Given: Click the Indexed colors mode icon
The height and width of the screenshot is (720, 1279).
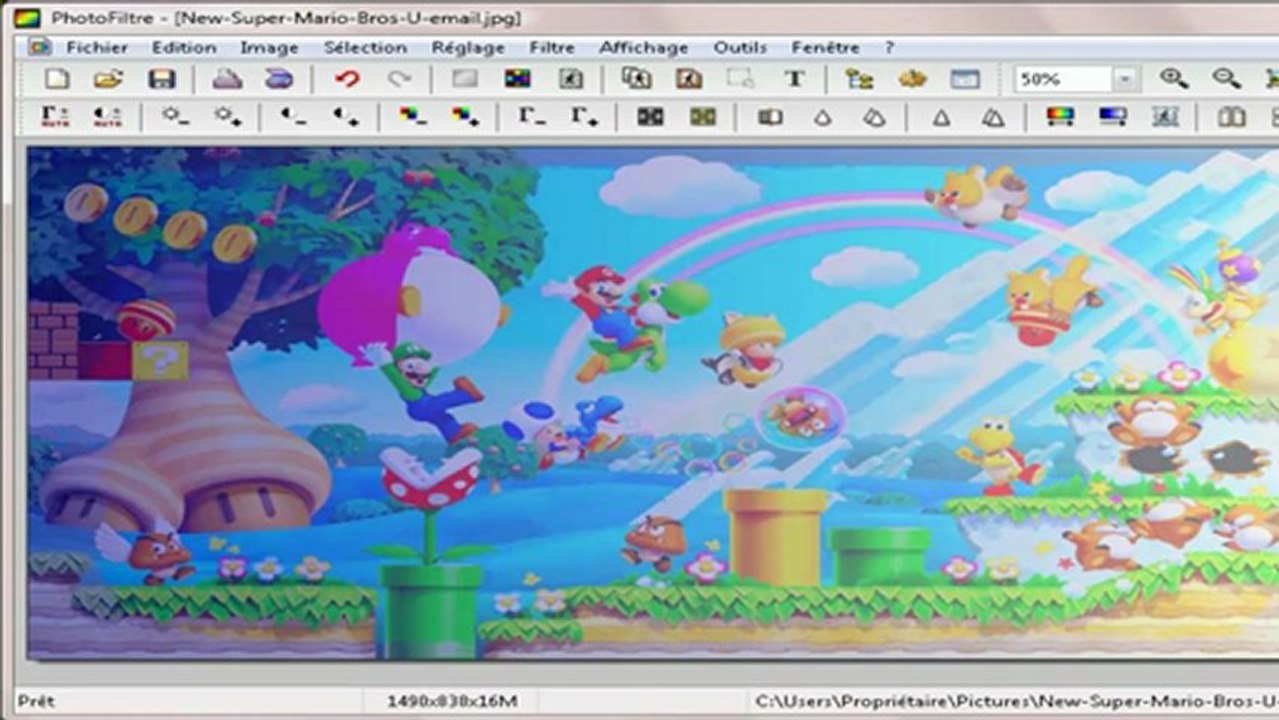Looking at the screenshot, I should 517,79.
